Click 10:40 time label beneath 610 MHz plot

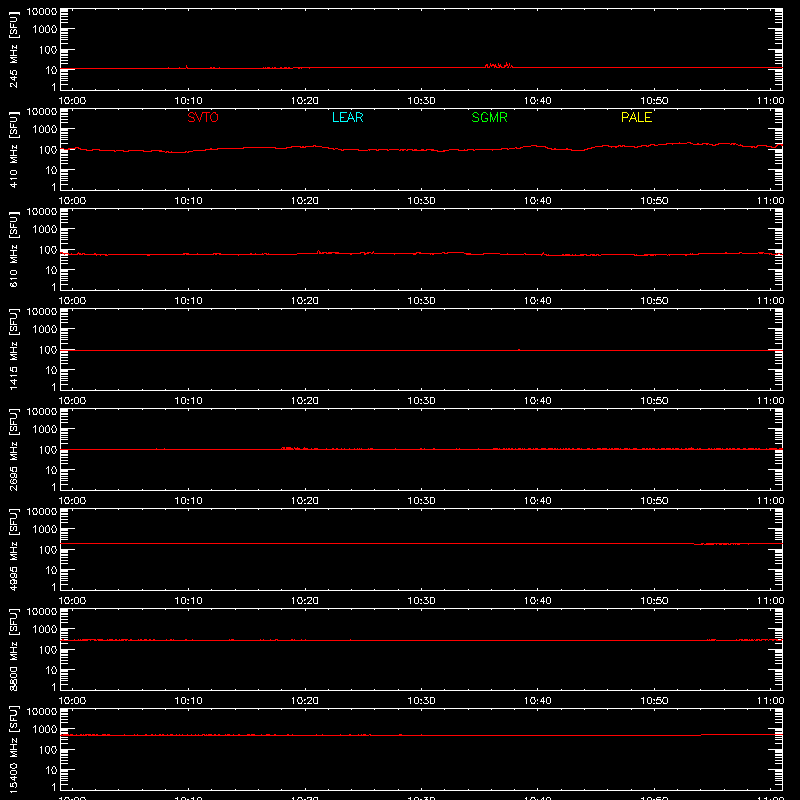(x=537, y=301)
